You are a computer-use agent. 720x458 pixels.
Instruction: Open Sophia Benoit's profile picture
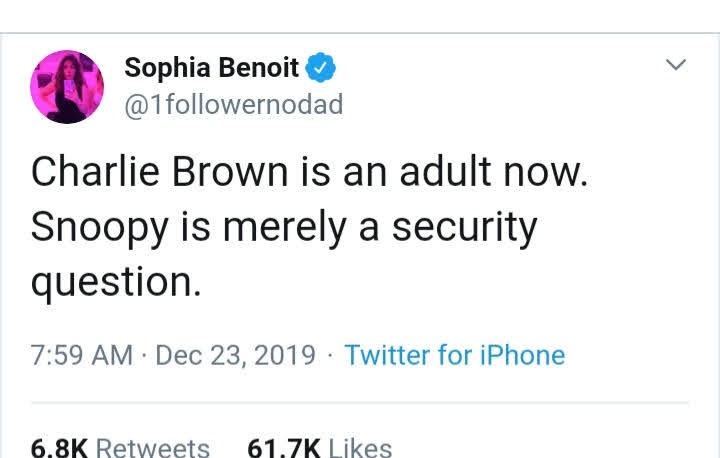click(x=67, y=87)
